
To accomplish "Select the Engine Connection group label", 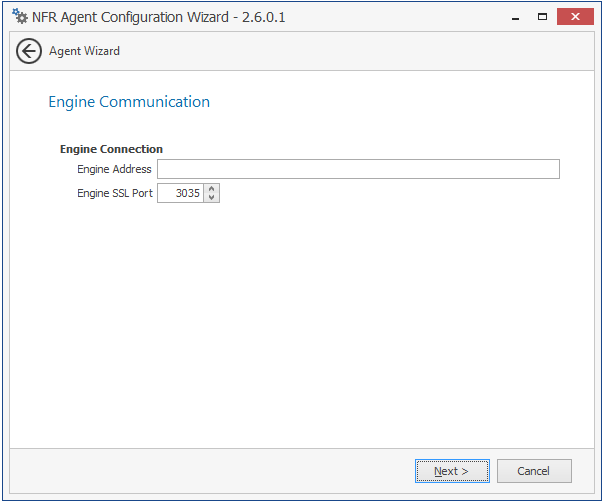I will tap(111, 149).
